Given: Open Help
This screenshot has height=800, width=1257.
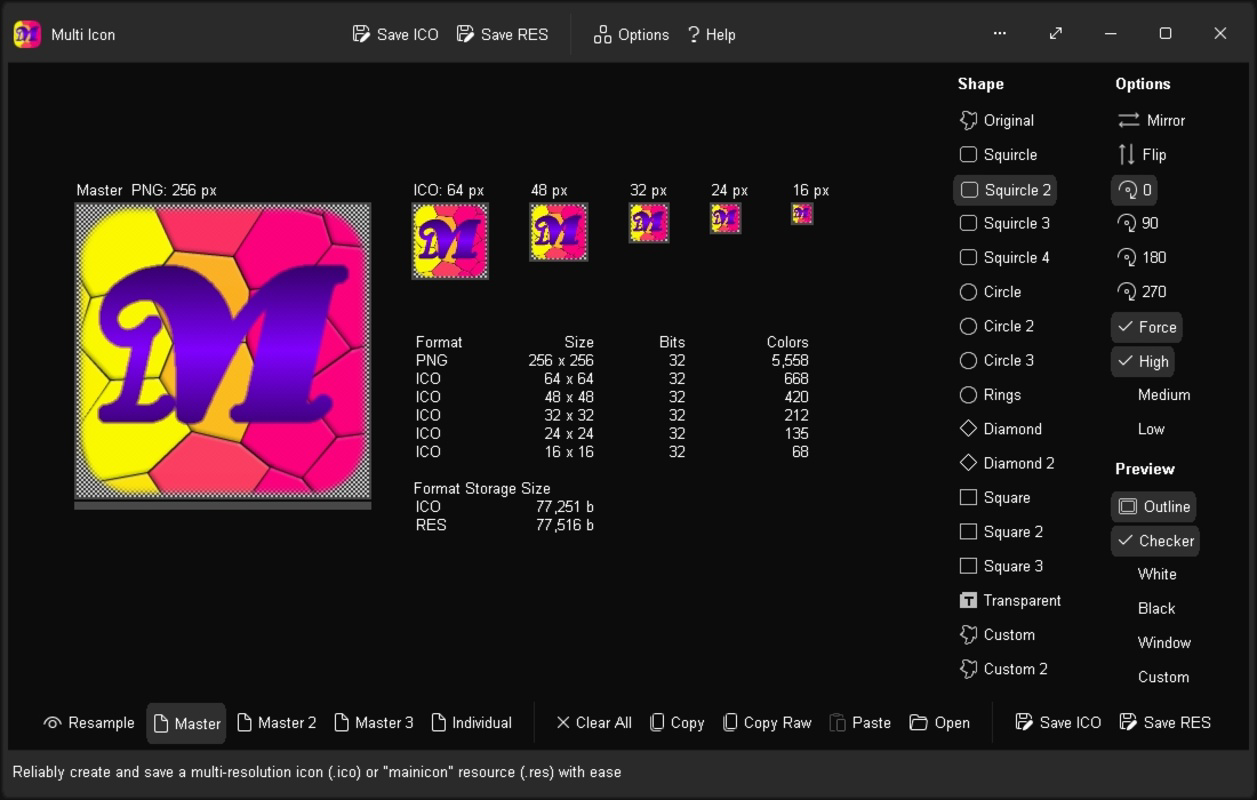Looking at the screenshot, I should point(711,33).
